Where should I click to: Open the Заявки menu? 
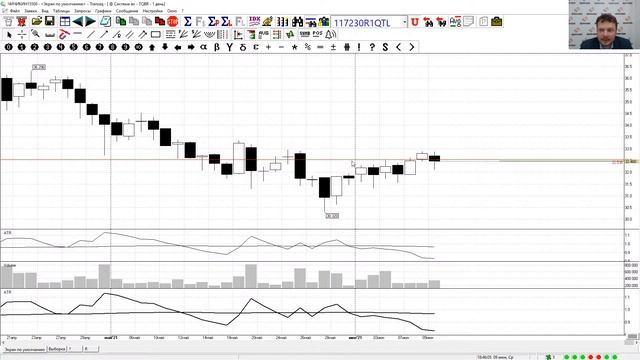pyautogui.click(x=31, y=11)
